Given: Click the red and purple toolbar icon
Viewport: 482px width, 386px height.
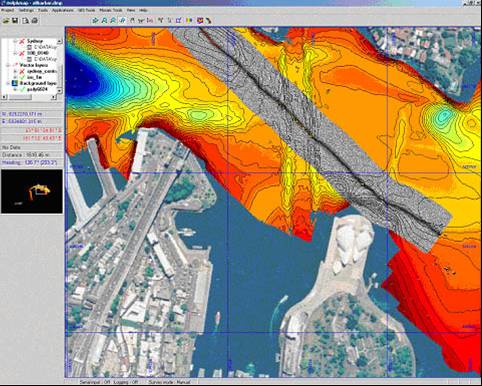Looking at the screenshot, I should point(200,21).
